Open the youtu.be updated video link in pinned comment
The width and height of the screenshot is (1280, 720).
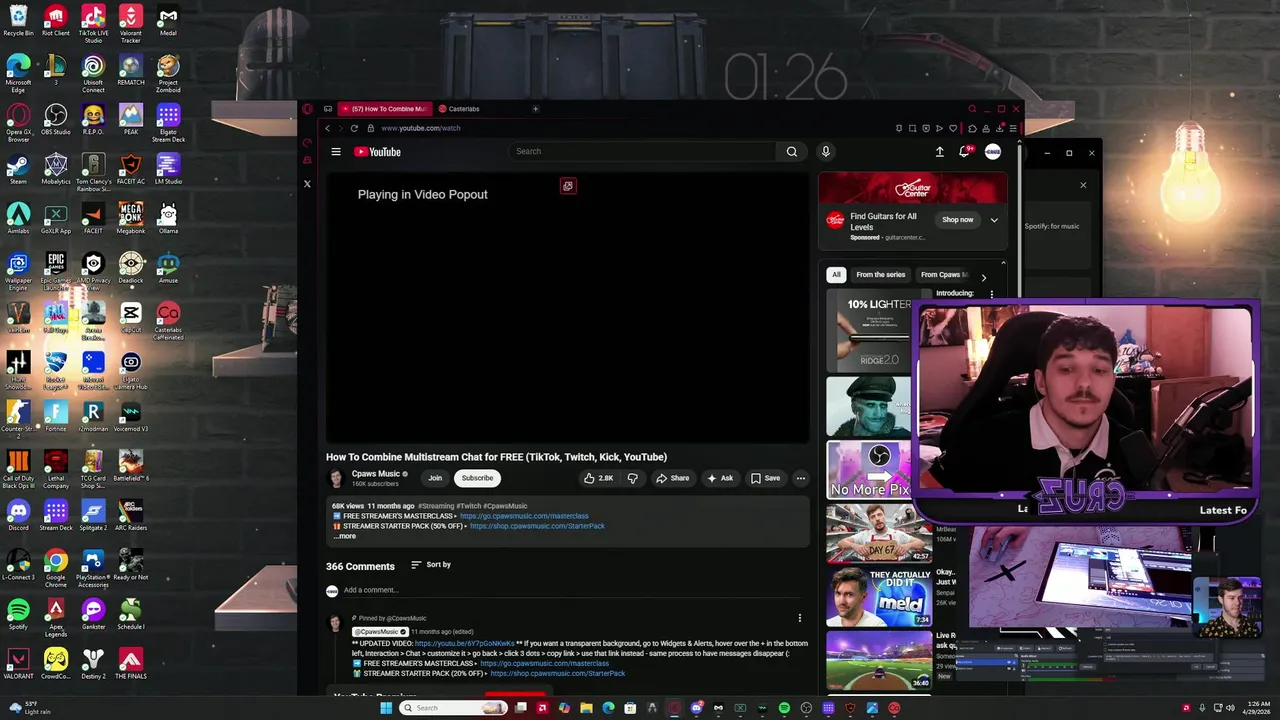click(x=465, y=643)
